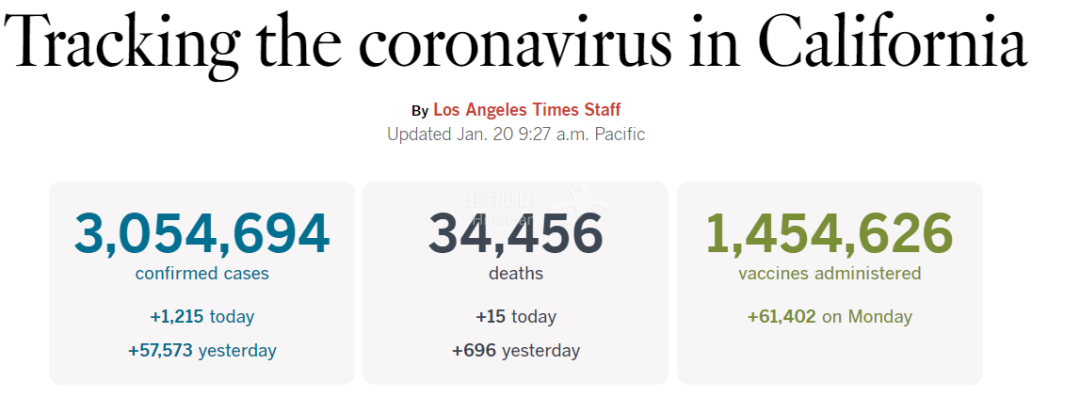Click the +61,402 on Monday figure

pos(829,317)
